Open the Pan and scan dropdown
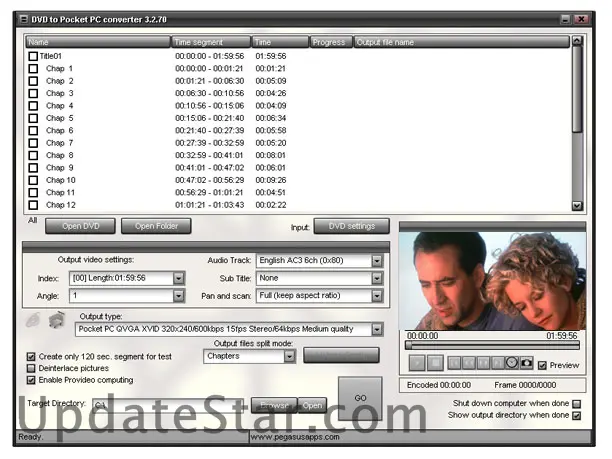The height and width of the screenshot is (459, 612). click(377, 296)
